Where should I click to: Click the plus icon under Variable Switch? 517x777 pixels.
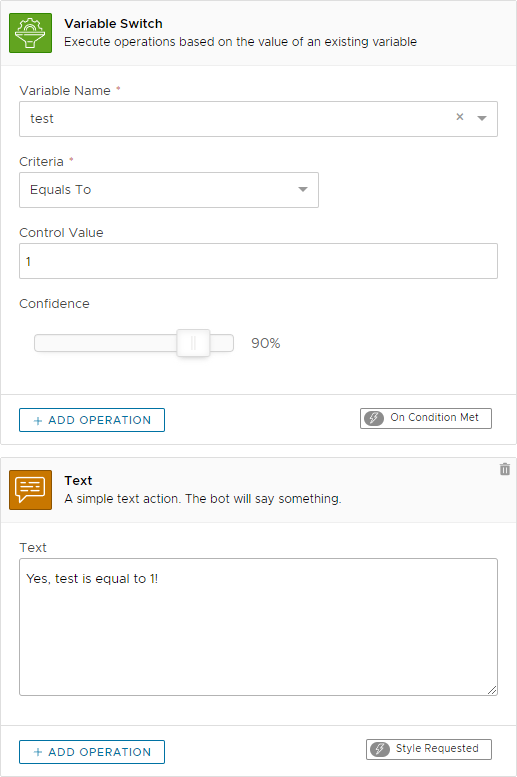(x=38, y=421)
